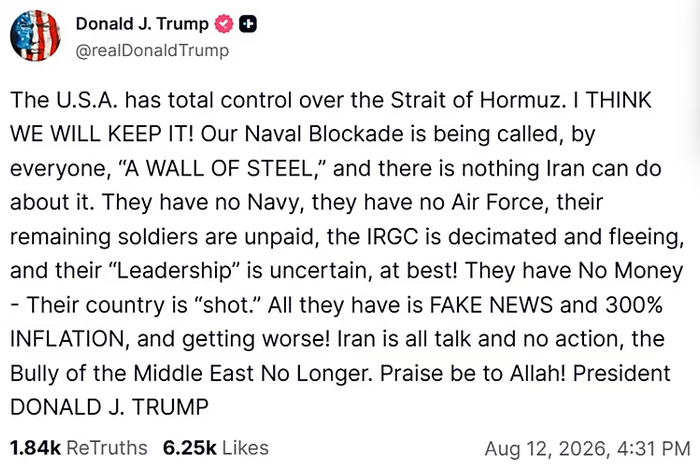Click the 4:31 PM time text
This screenshot has width=700, height=468.
pos(654,449)
